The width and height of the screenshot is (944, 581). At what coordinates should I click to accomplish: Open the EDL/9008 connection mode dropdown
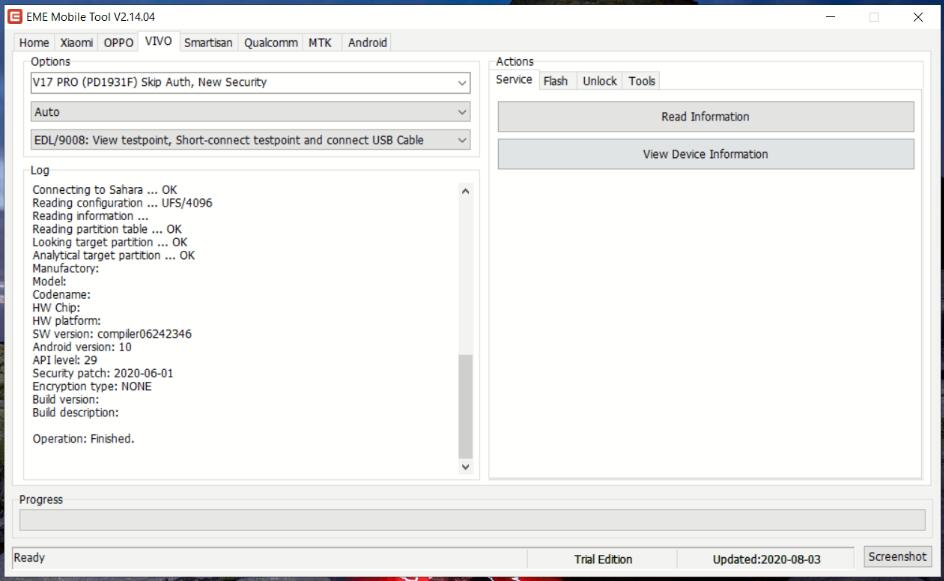250,140
